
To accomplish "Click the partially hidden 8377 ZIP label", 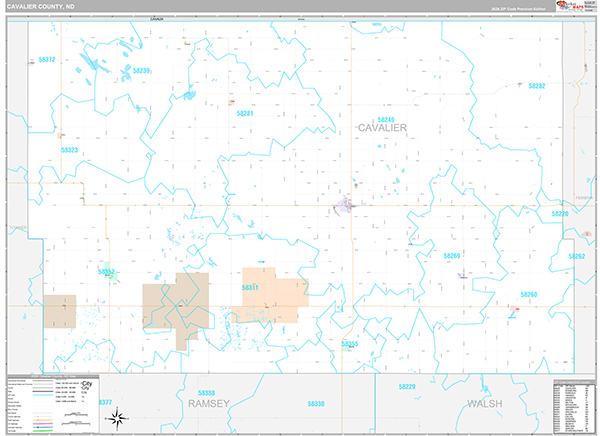I will click(x=105, y=402).
